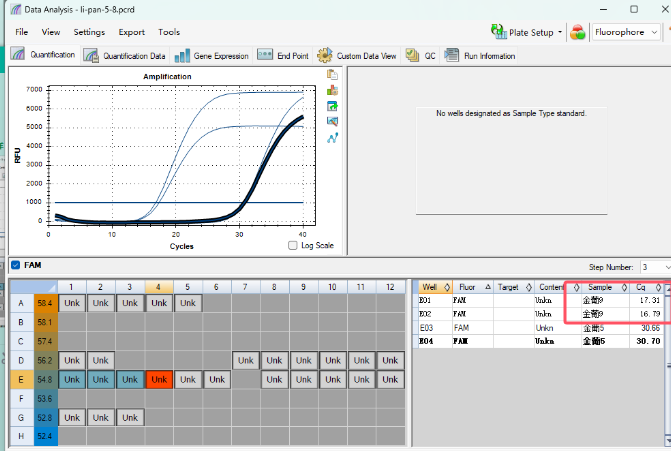The image size is (671, 451).
Task: Click column header 4 in plate grid
Action: (x=159, y=287)
